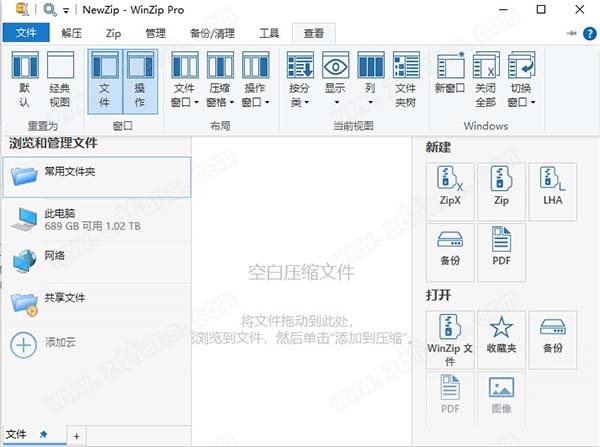Click the search magnifier in title bar

tap(50, 10)
